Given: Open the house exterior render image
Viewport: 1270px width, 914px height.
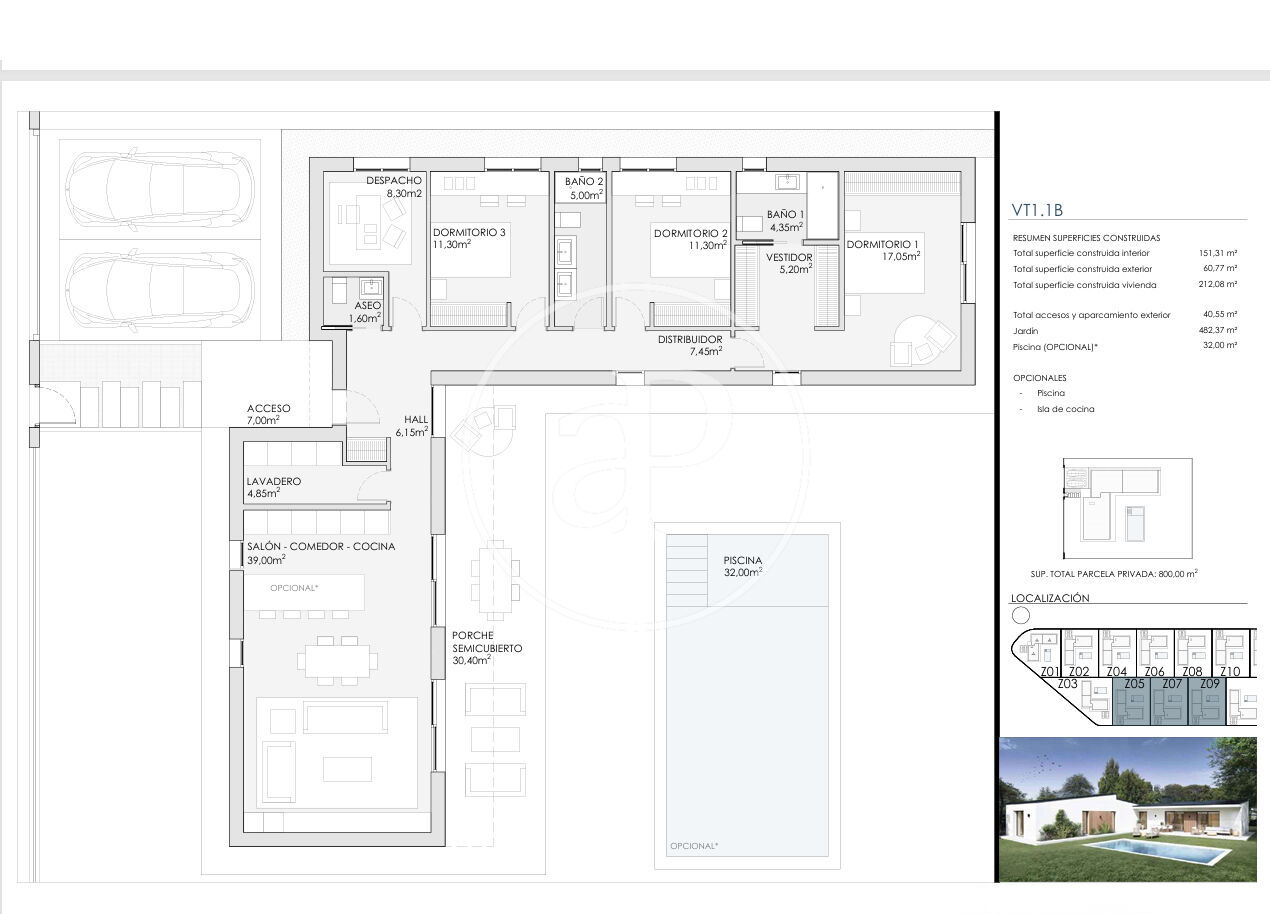Looking at the screenshot, I should coord(1128,809).
